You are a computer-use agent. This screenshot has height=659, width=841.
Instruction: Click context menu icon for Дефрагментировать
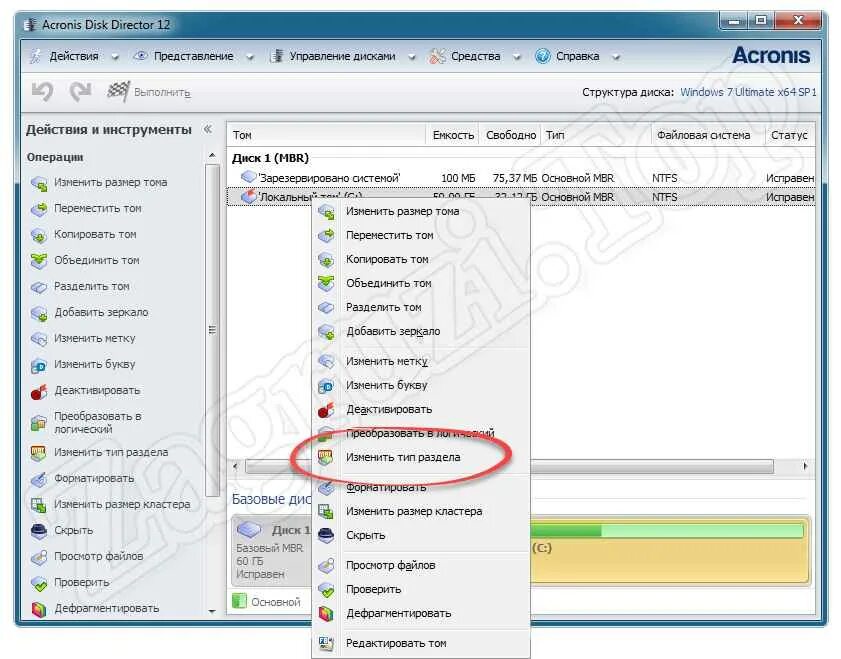click(326, 613)
